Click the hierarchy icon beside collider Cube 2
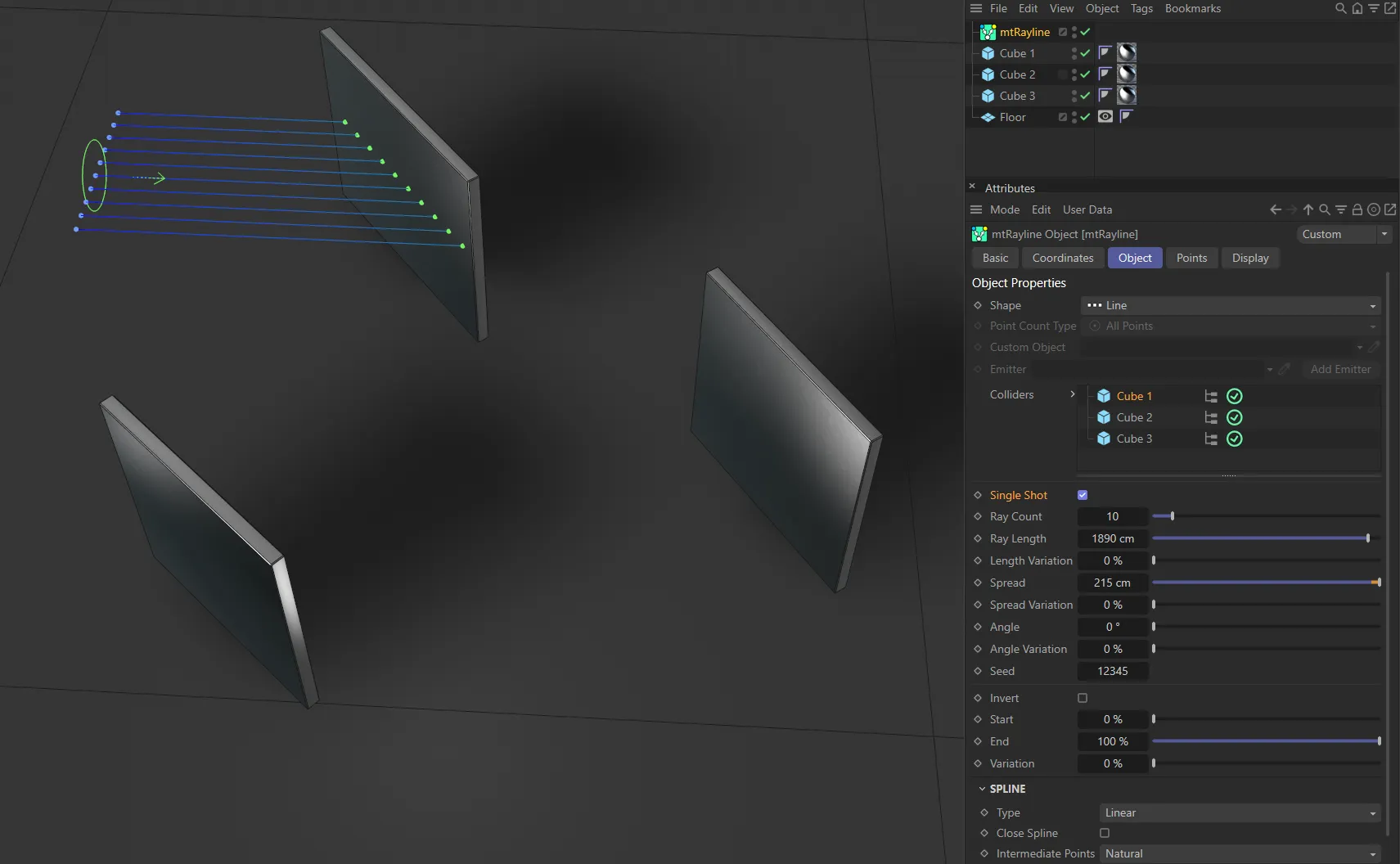The height and width of the screenshot is (864, 1400). click(x=1211, y=417)
